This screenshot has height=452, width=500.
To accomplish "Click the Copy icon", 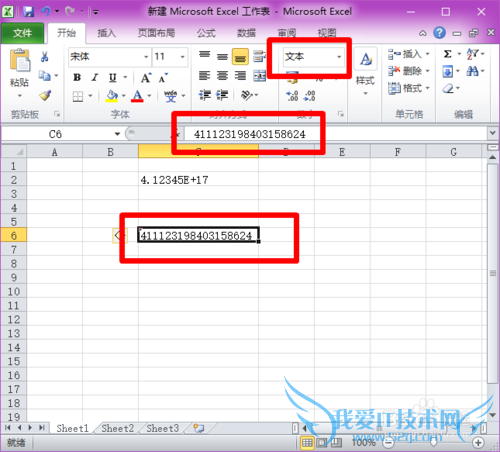I will 45,76.
